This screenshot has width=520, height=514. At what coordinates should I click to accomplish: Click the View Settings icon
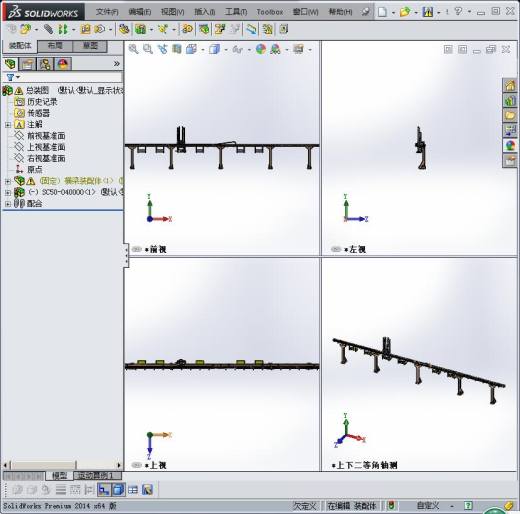tap(298, 49)
